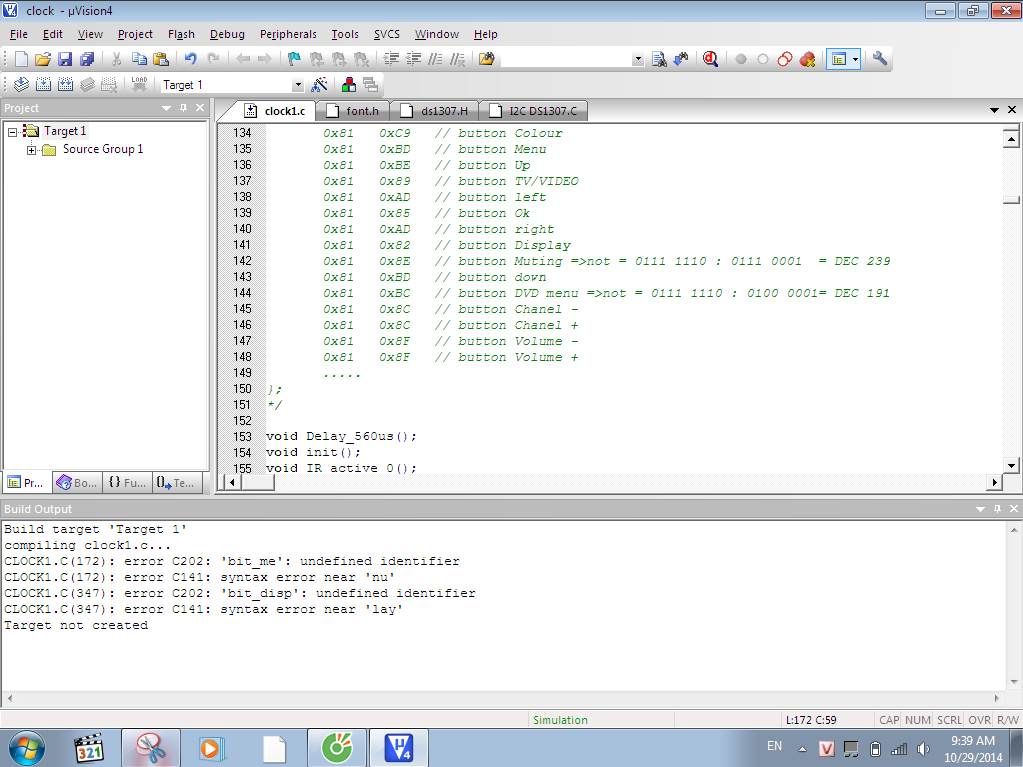
Task: Rebuild all target files
Action: tap(65, 85)
